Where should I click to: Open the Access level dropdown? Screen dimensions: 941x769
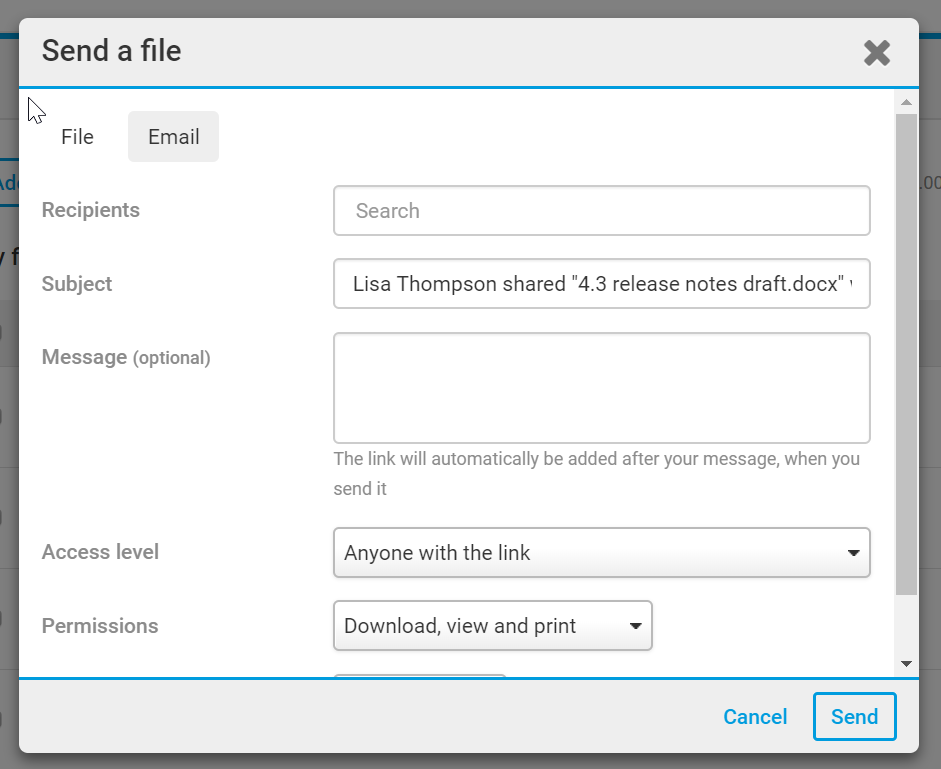pos(601,553)
